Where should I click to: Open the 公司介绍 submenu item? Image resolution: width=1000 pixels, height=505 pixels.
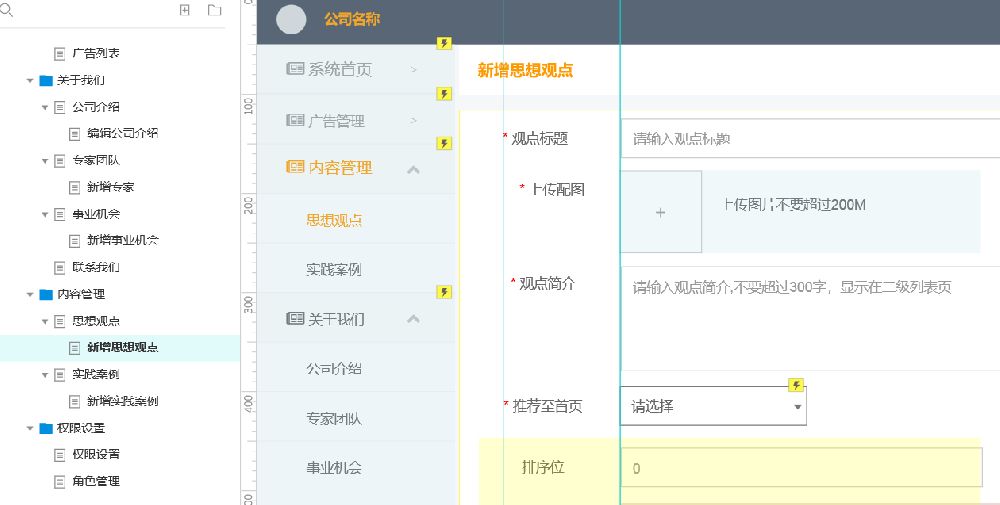tap(334, 368)
